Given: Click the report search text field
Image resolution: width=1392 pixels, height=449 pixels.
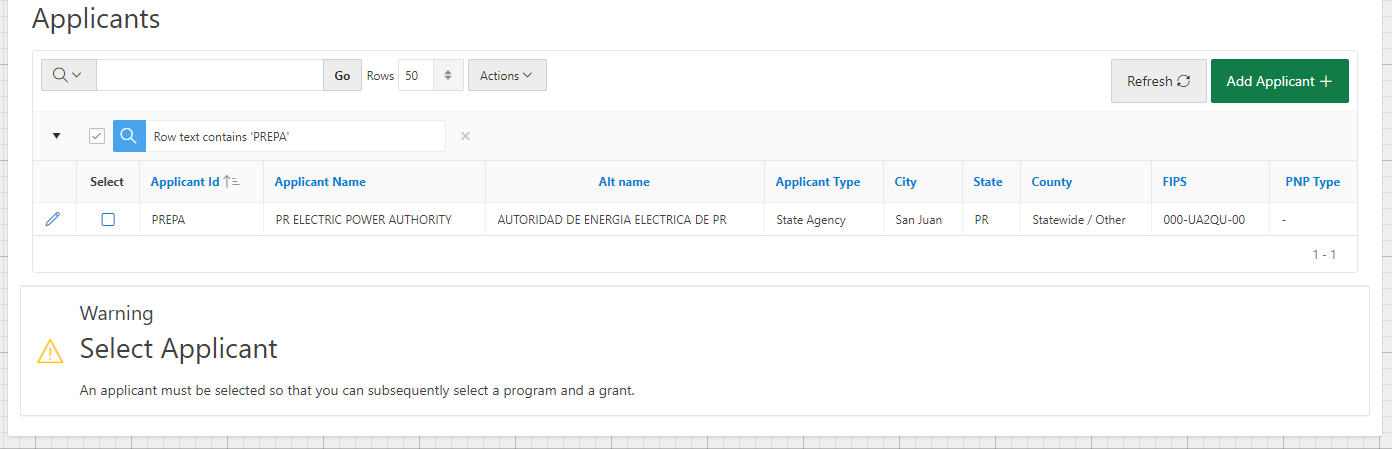Looking at the screenshot, I should tap(209, 75).
